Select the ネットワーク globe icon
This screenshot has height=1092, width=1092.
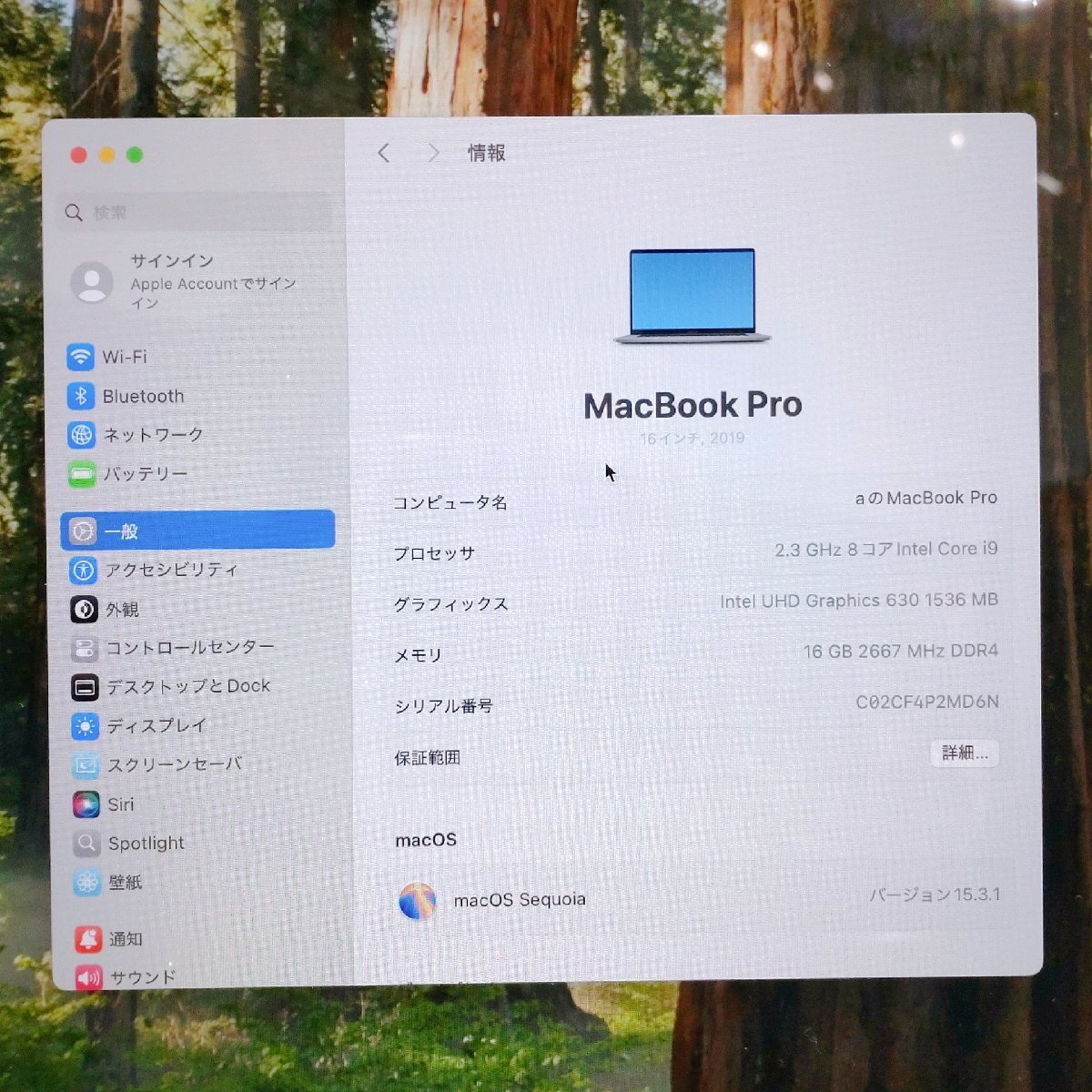81,435
